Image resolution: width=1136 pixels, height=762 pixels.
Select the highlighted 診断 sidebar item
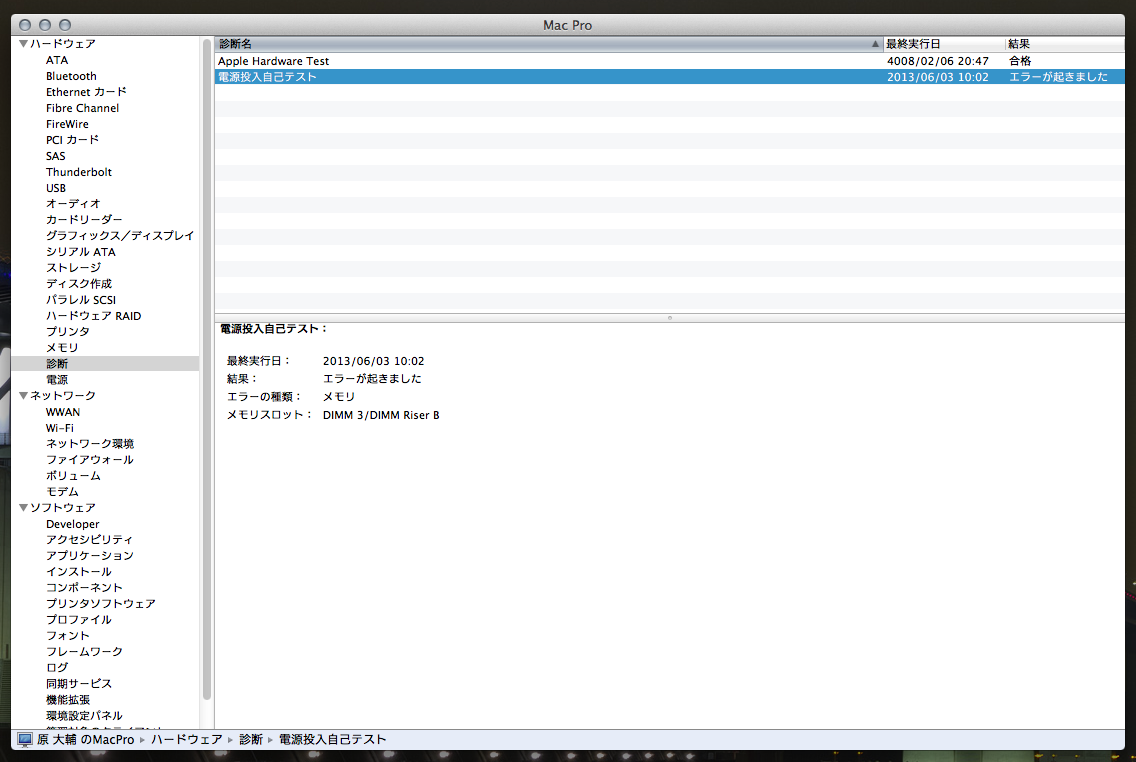[x=105, y=364]
